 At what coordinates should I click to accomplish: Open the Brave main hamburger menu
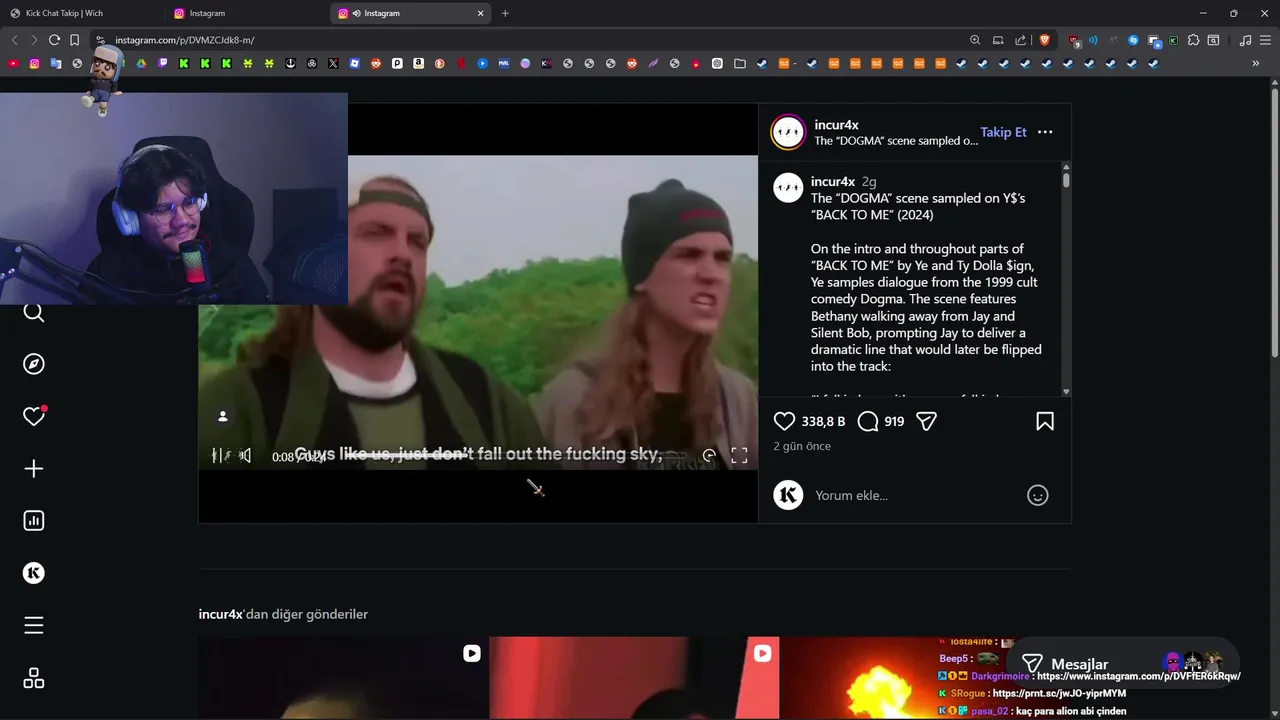click(1266, 40)
